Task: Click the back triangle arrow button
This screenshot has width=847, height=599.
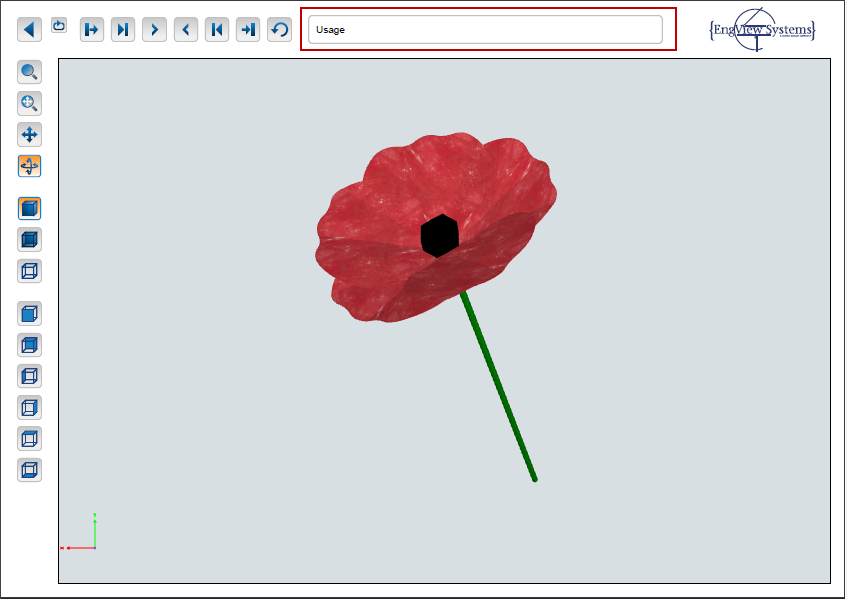Action: point(29,30)
